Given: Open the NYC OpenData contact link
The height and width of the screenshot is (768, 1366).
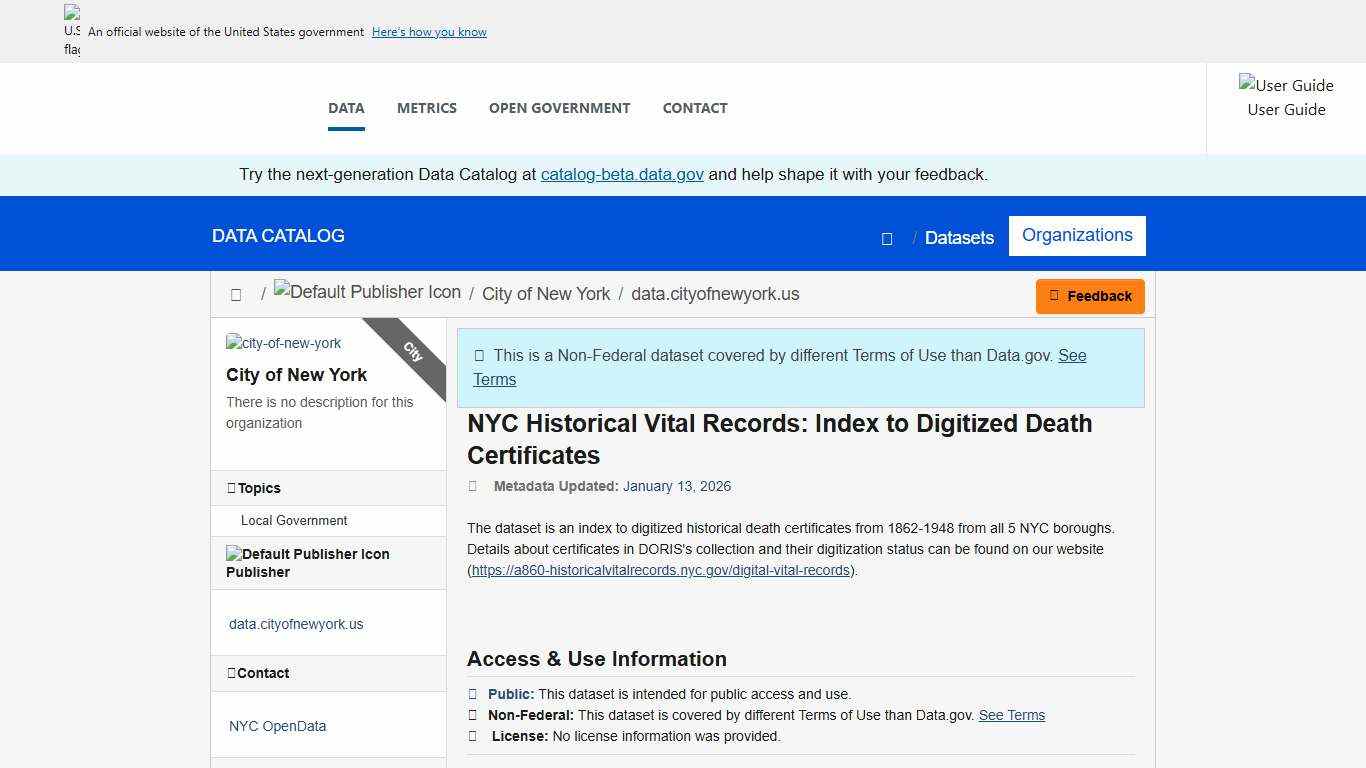Looking at the screenshot, I should [x=277, y=726].
